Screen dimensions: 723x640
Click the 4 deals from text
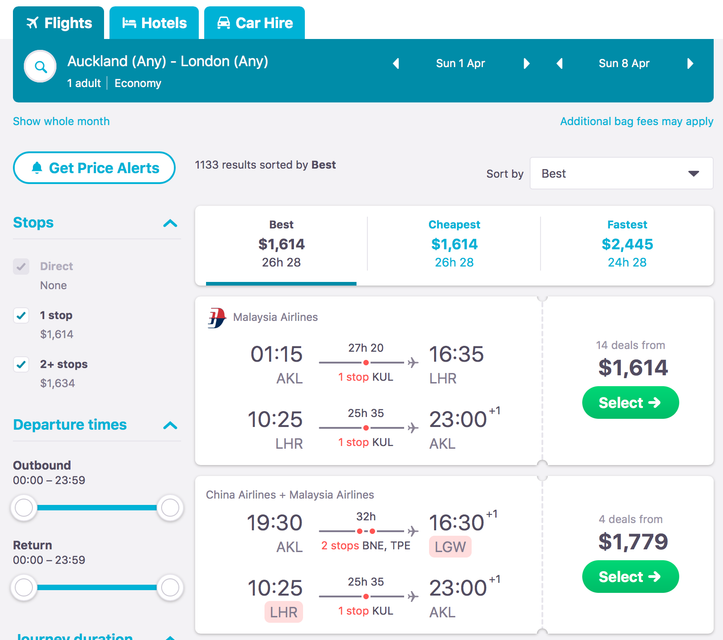630,519
